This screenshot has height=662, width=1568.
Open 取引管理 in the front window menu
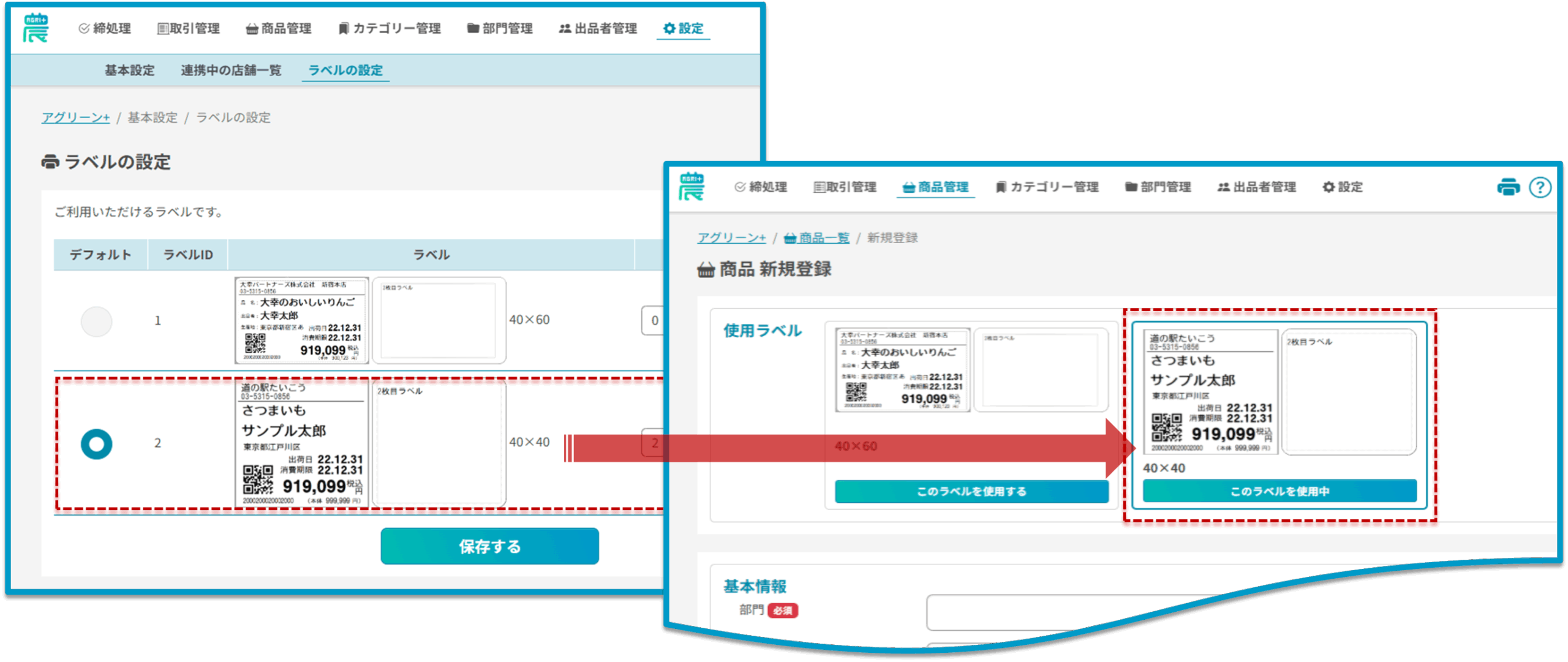845,187
